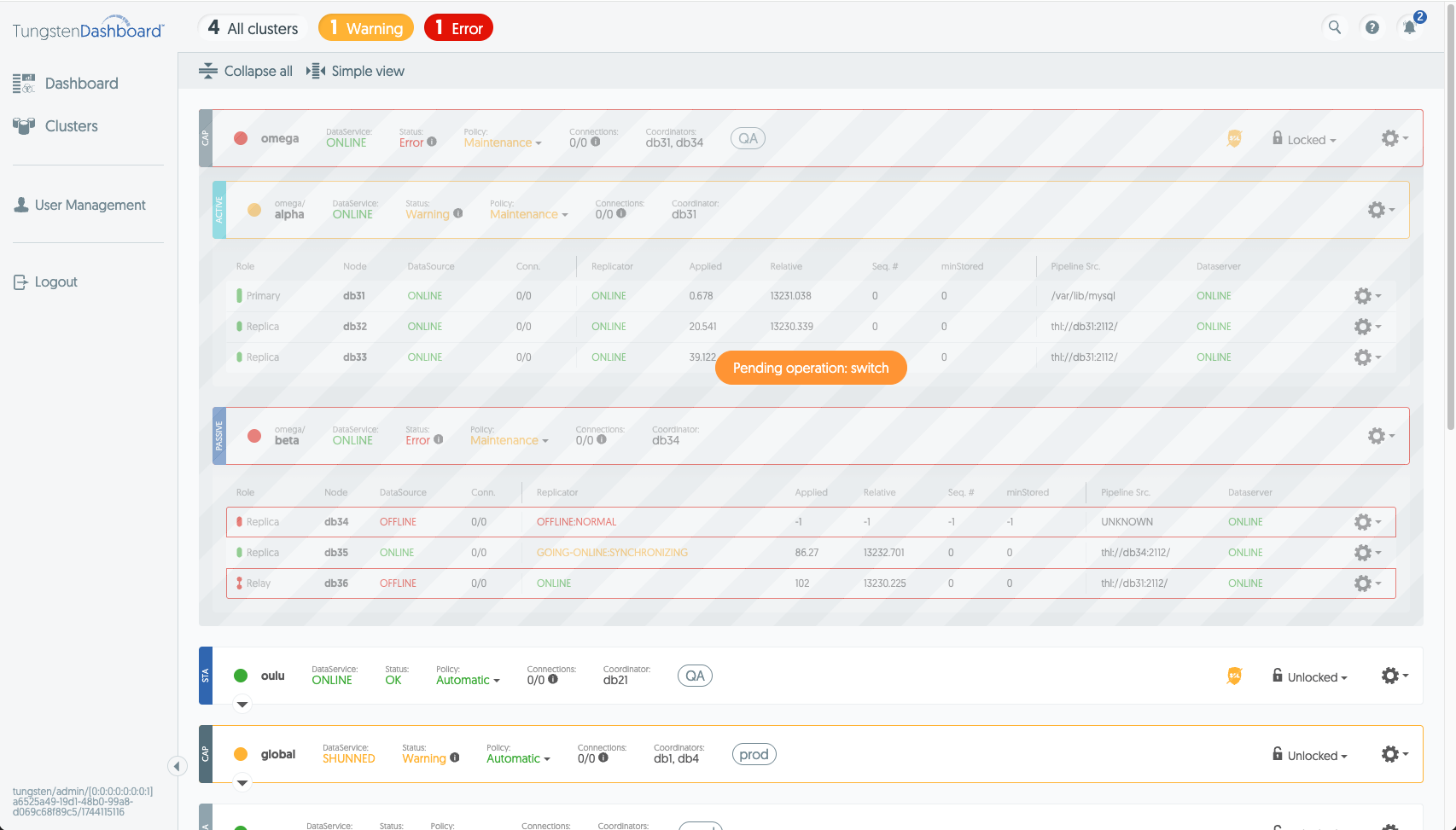Screen dimensions: 1456x830
Task: Open the db35 node gear menu
Action: click(x=1367, y=553)
